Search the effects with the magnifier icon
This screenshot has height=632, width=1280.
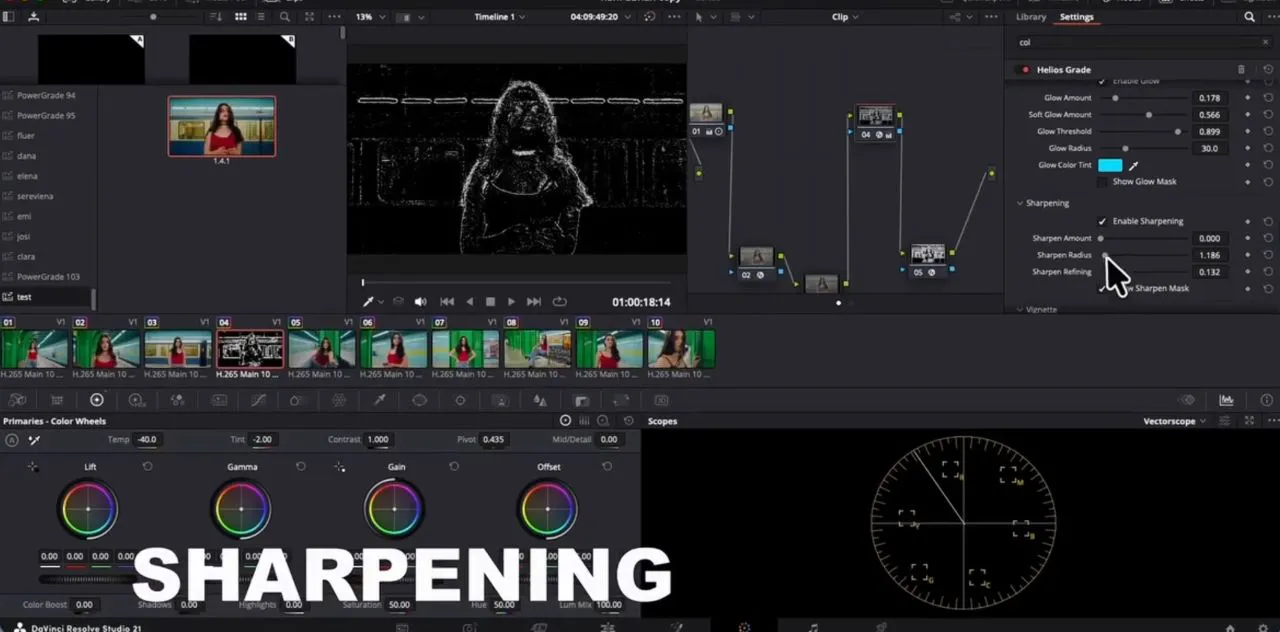(1250, 17)
